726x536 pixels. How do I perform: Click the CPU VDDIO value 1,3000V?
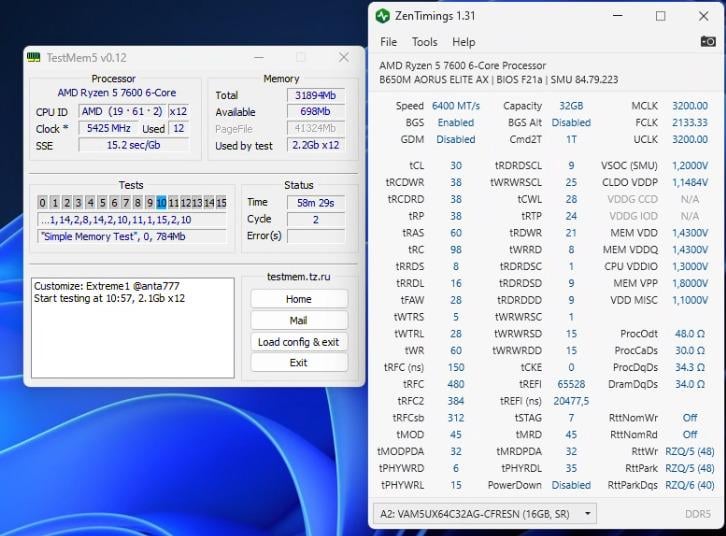(690, 267)
